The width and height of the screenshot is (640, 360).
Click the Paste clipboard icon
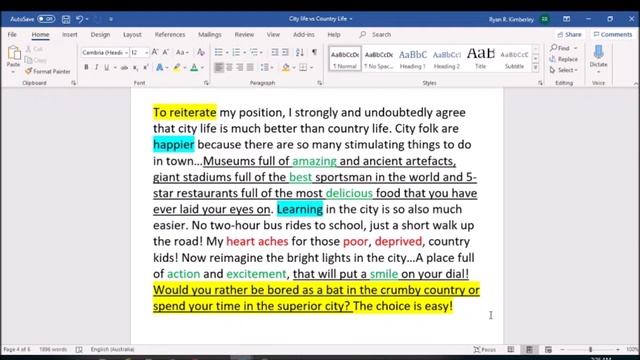pyautogui.click(x=14, y=53)
